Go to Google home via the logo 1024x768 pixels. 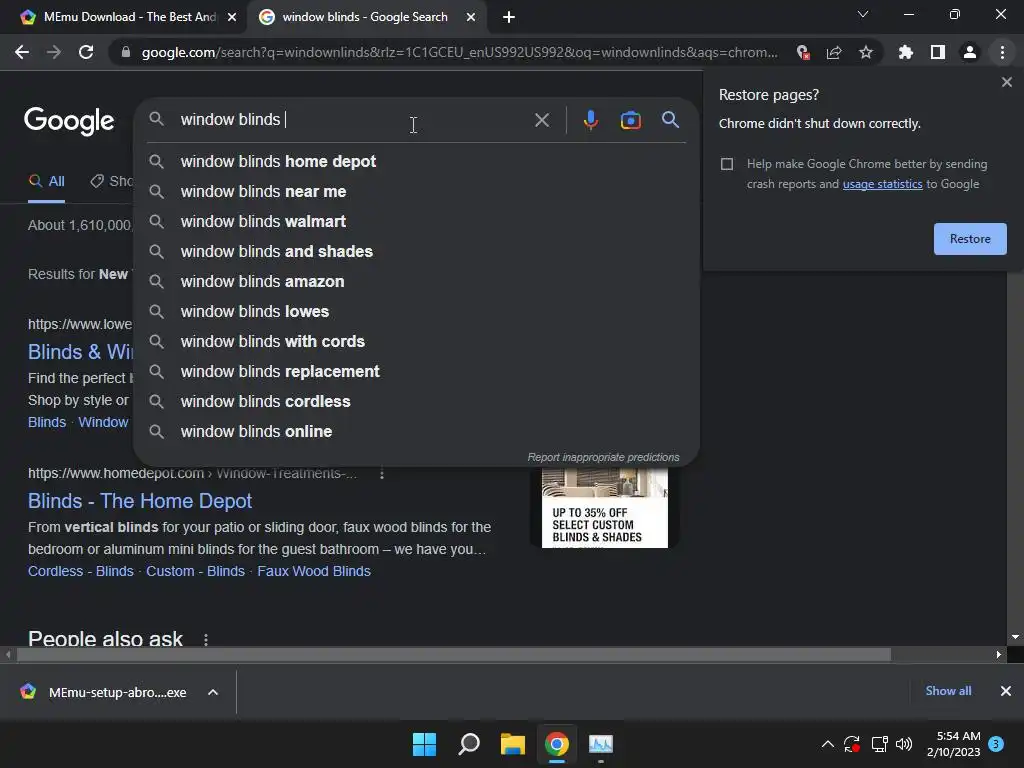[69, 121]
